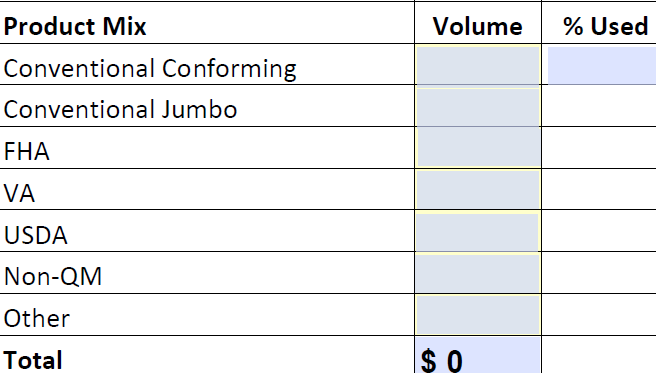Select the Conventional Conforming row label
The image size is (656, 373).
click(150, 68)
